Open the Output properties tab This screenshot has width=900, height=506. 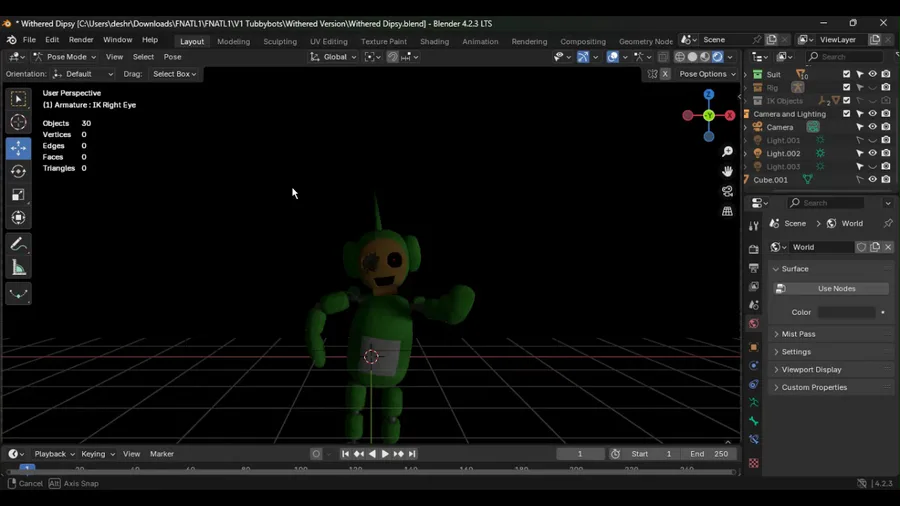point(754,268)
